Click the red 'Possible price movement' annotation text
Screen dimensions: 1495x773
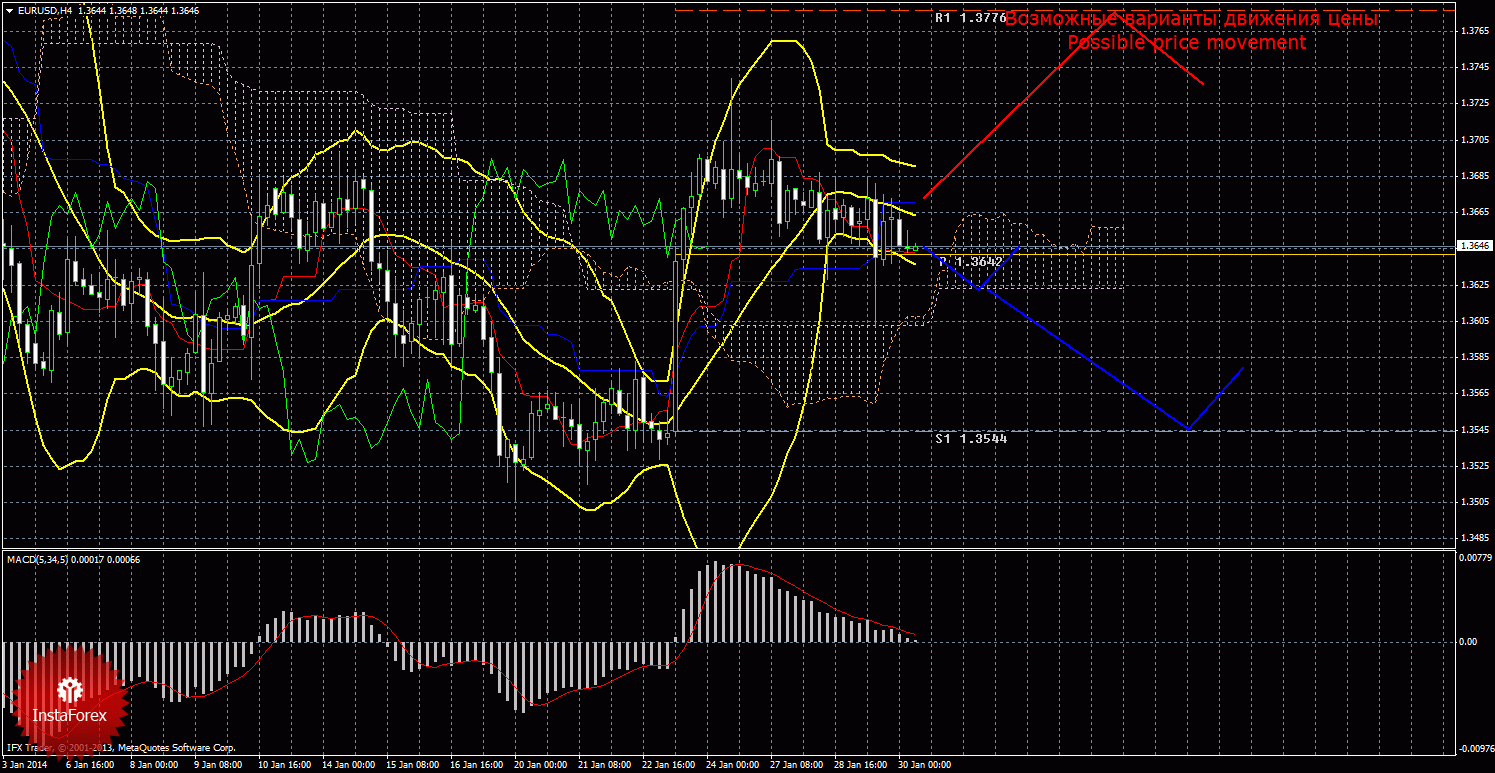1186,43
